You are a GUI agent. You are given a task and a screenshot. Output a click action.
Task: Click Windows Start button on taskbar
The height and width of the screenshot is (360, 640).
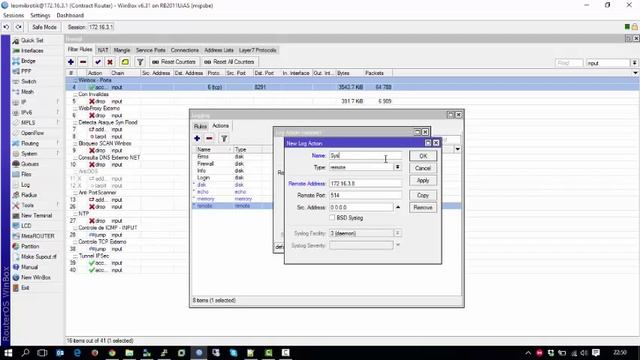point(8,353)
